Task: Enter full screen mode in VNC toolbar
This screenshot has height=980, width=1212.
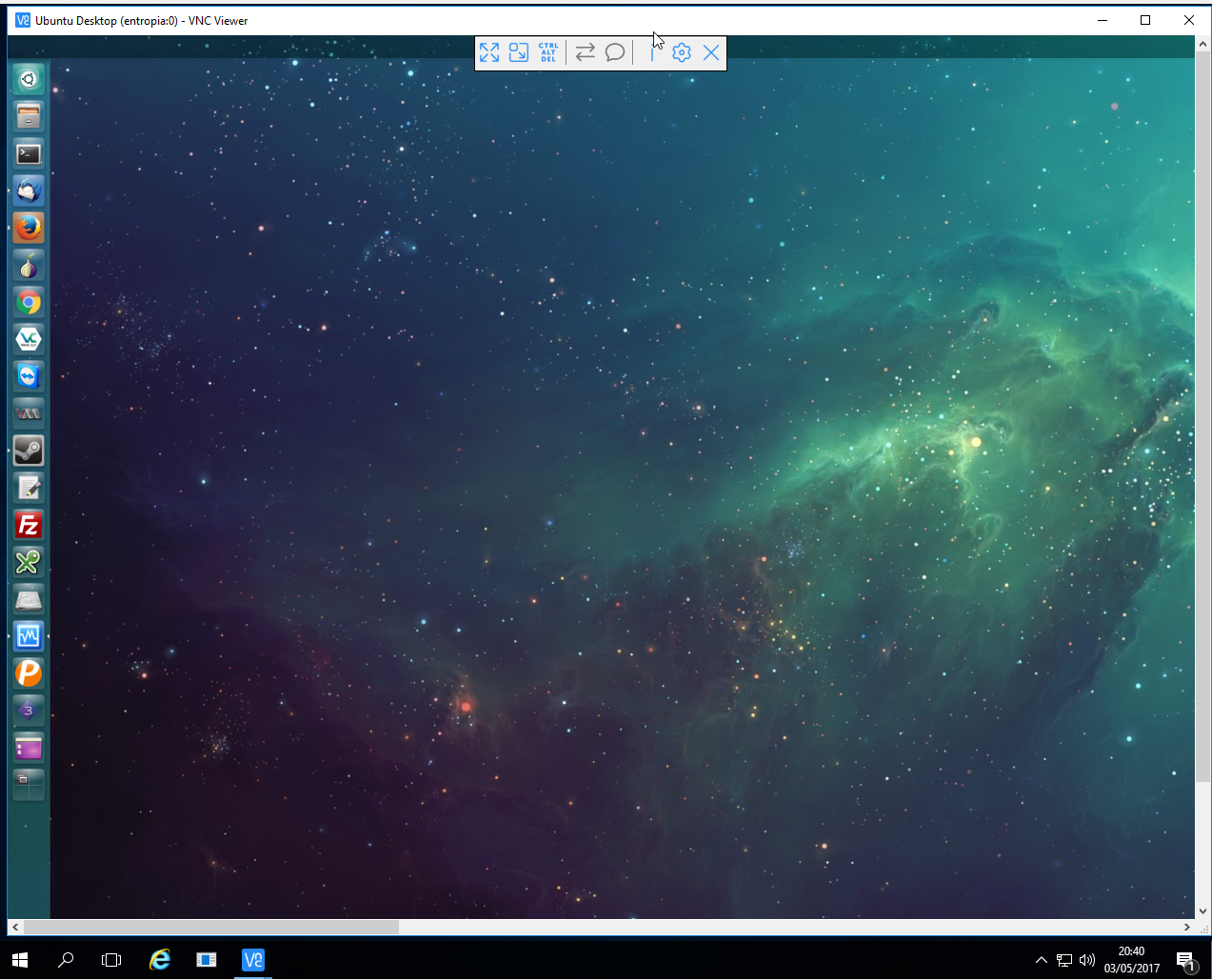Action: coord(489,52)
